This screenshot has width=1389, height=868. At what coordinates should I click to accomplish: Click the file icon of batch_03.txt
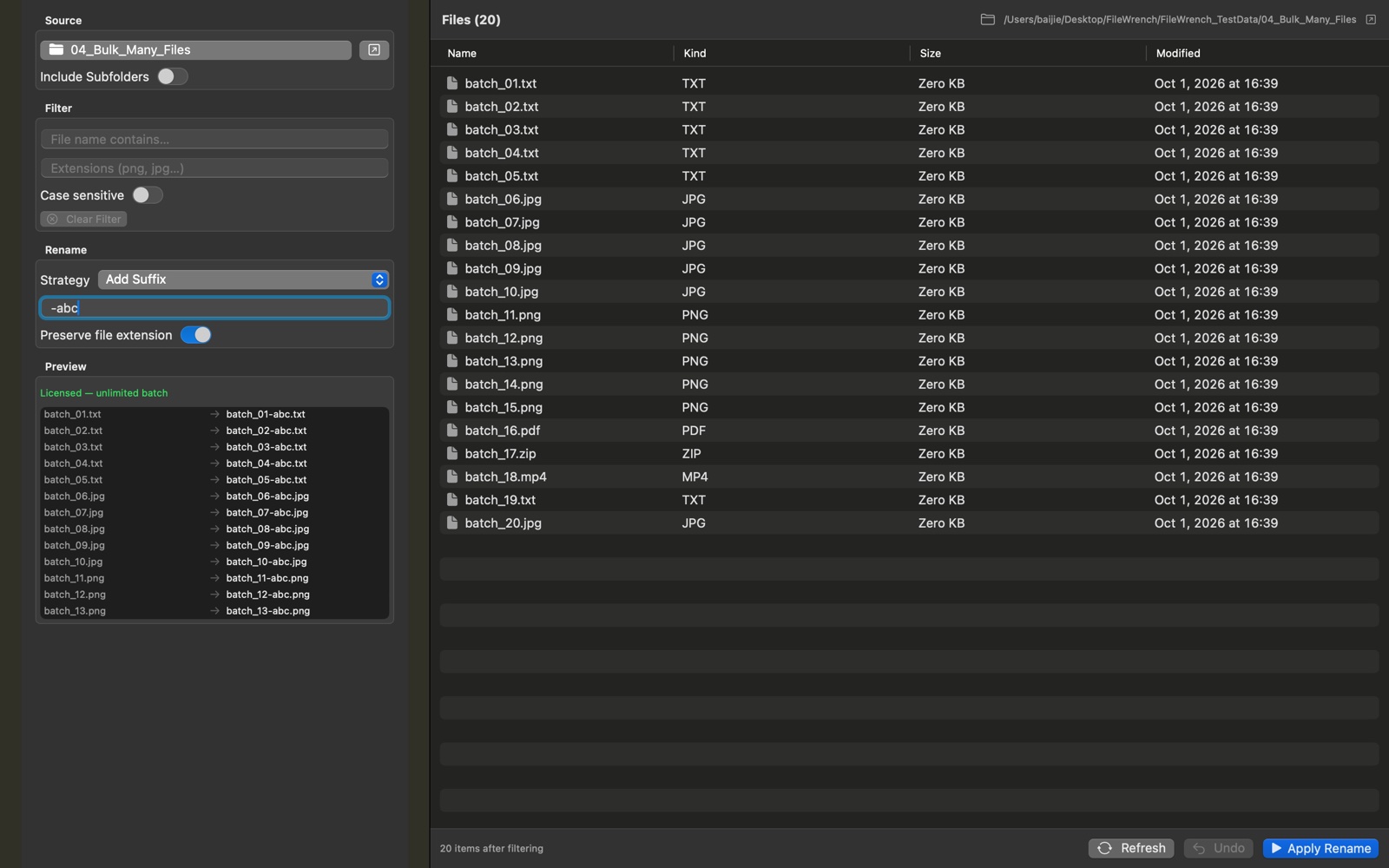451,129
